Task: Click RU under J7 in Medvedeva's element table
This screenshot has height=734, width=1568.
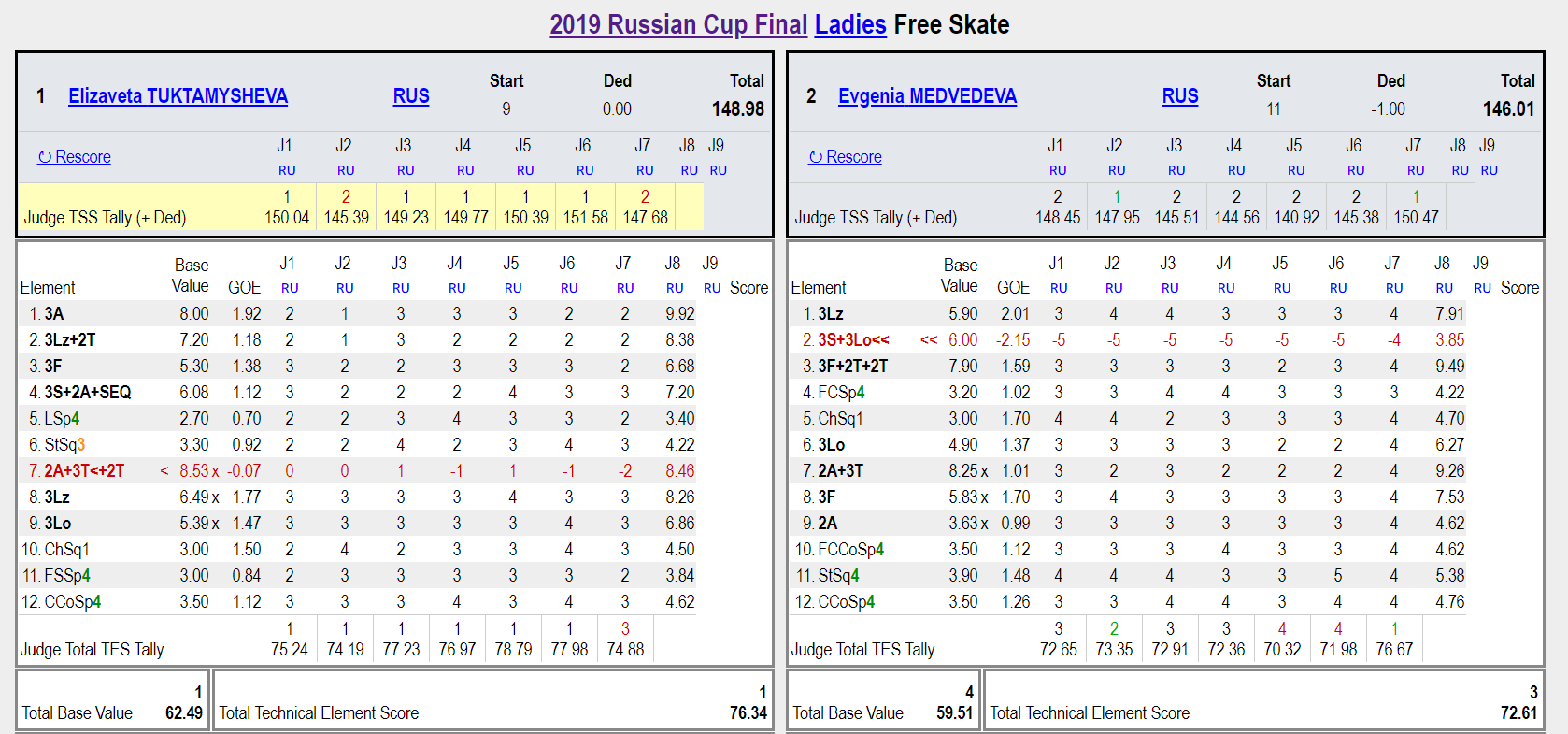Action: (x=1394, y=288)
